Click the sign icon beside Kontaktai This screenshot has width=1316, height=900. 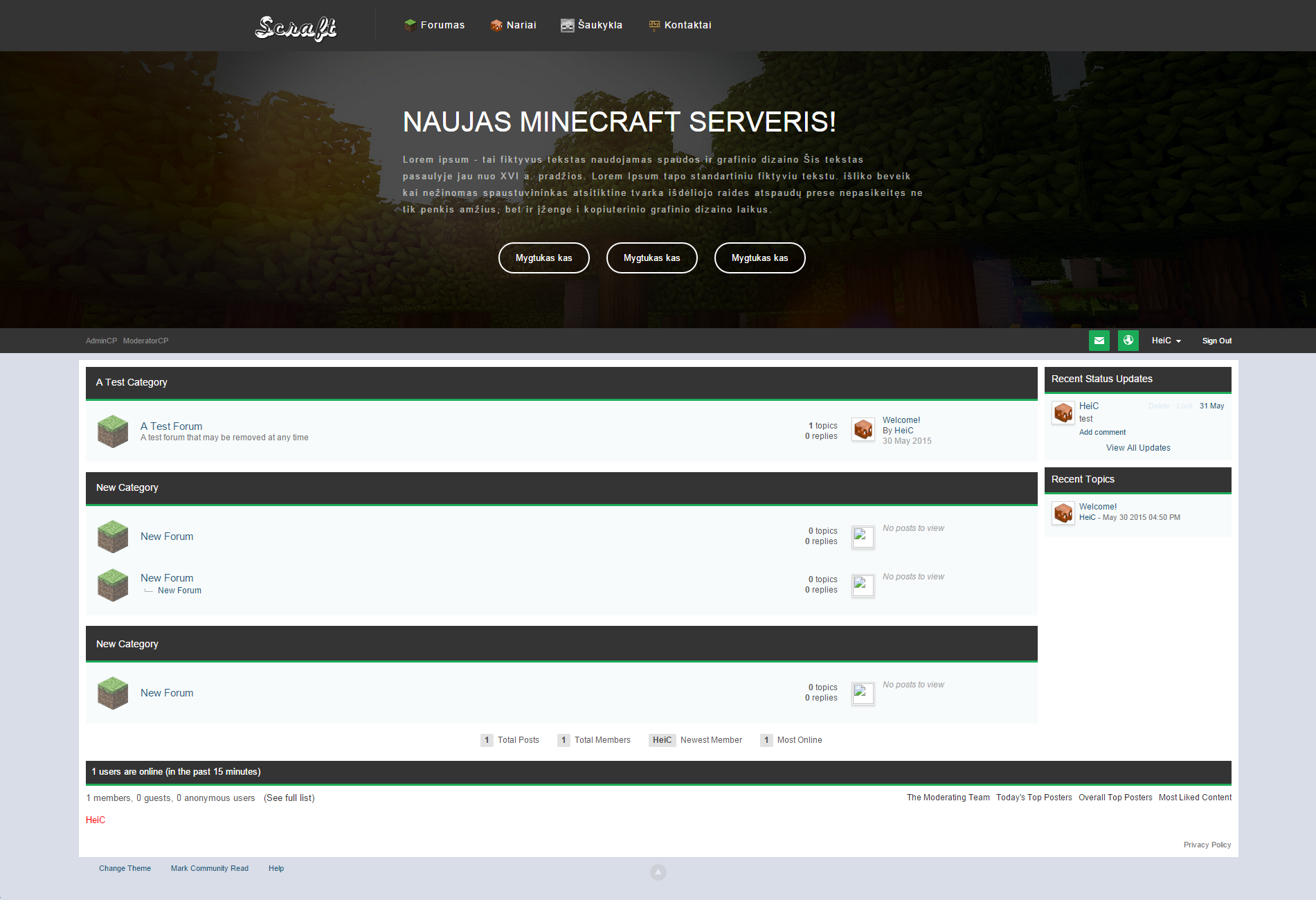(654, 26)
